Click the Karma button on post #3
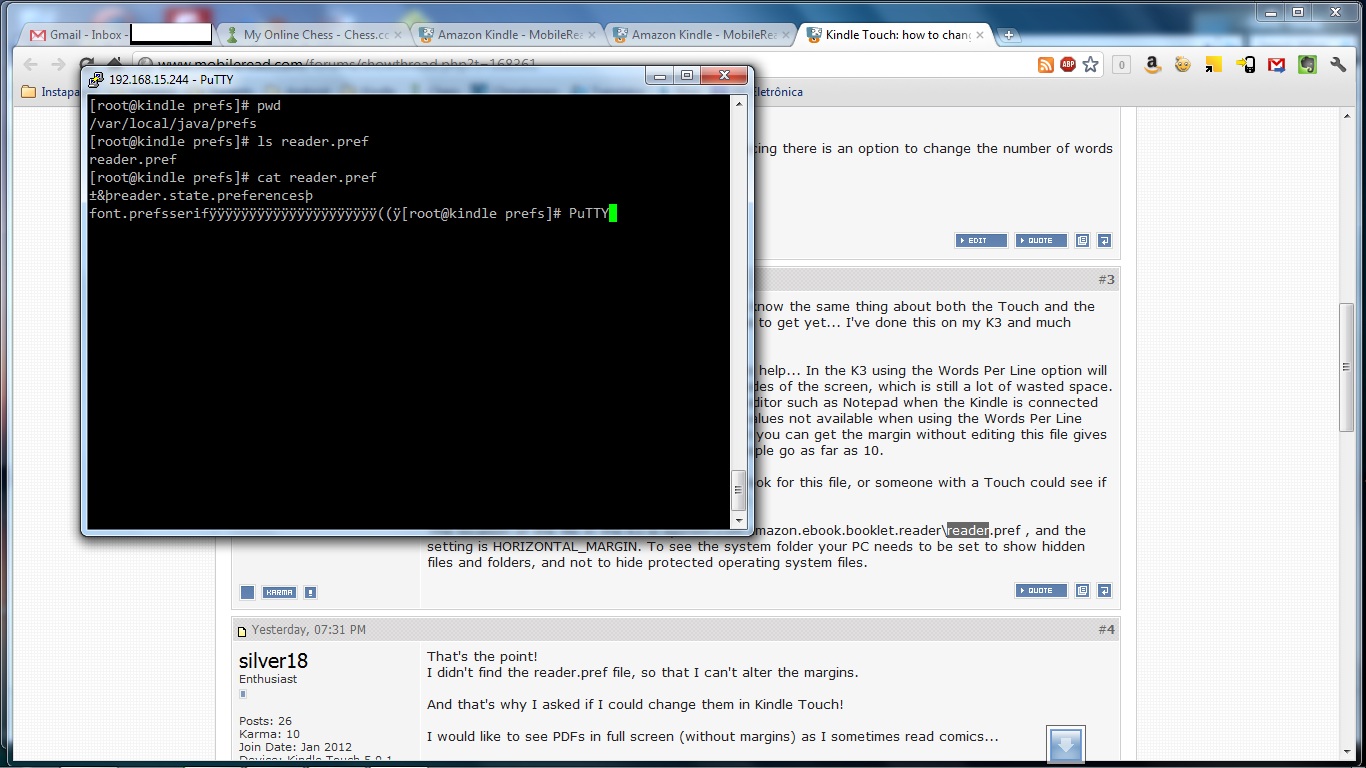This screenshot has height=768, width=1366. pyautogui.click(x=279, y=592)
